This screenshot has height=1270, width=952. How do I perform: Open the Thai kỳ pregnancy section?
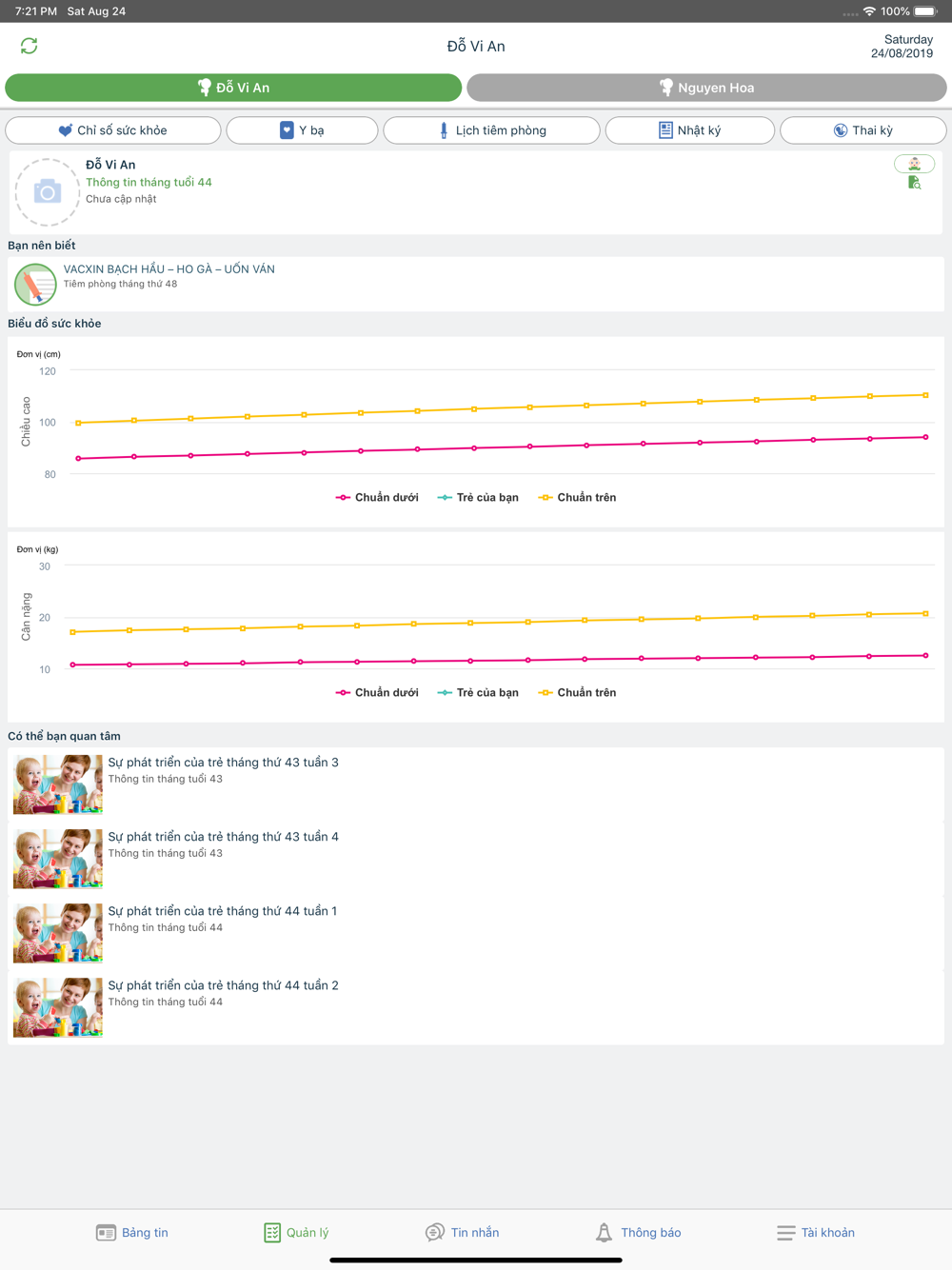point(863,130)
